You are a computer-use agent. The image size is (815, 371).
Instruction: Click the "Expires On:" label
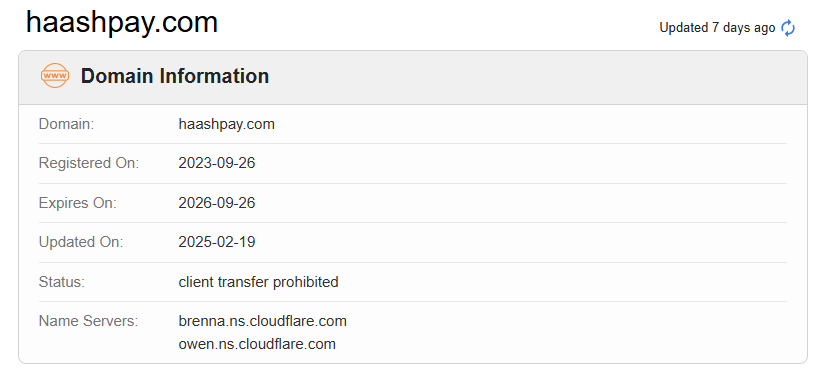pyautogui.click(x=77, y=203)
